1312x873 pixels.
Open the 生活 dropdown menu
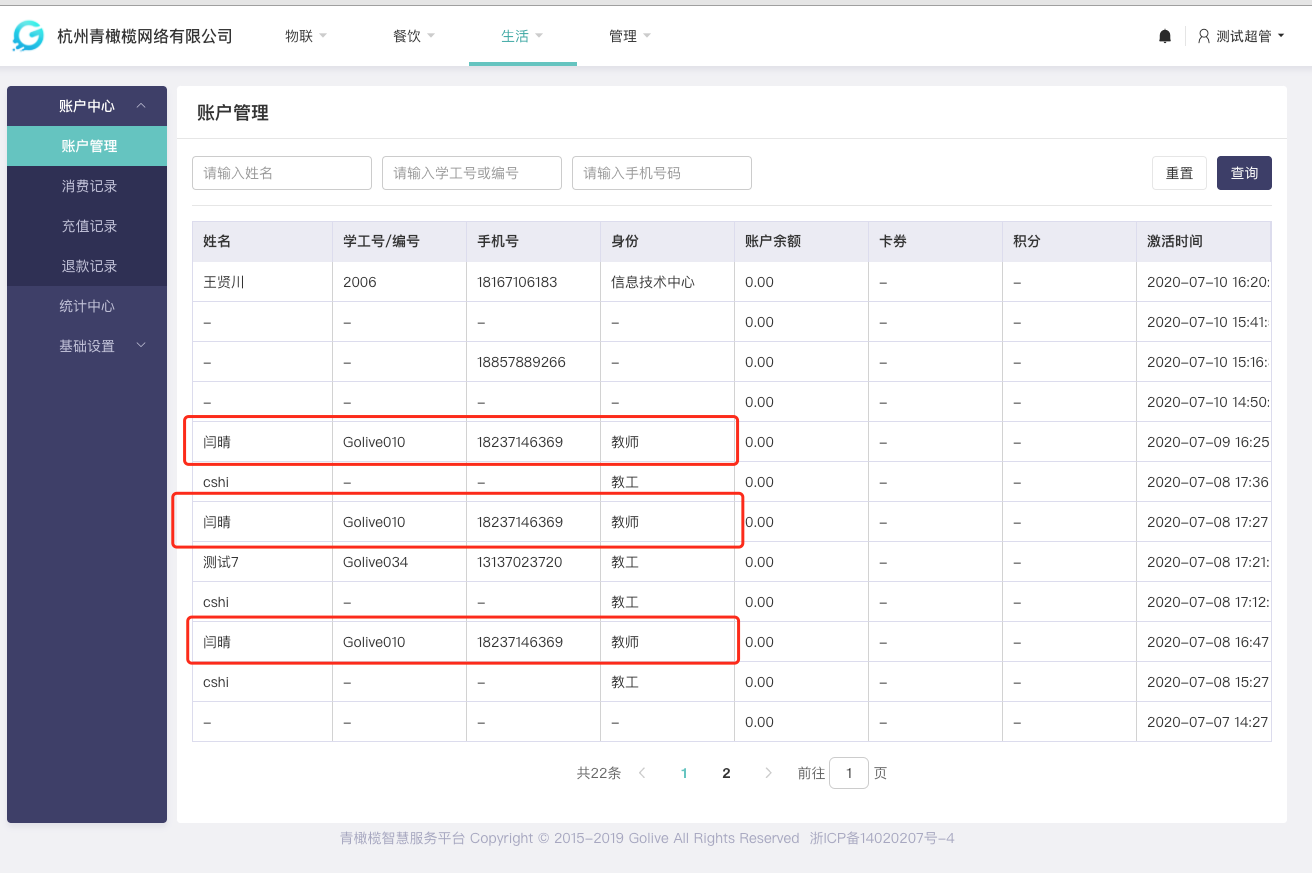point(522,36)
